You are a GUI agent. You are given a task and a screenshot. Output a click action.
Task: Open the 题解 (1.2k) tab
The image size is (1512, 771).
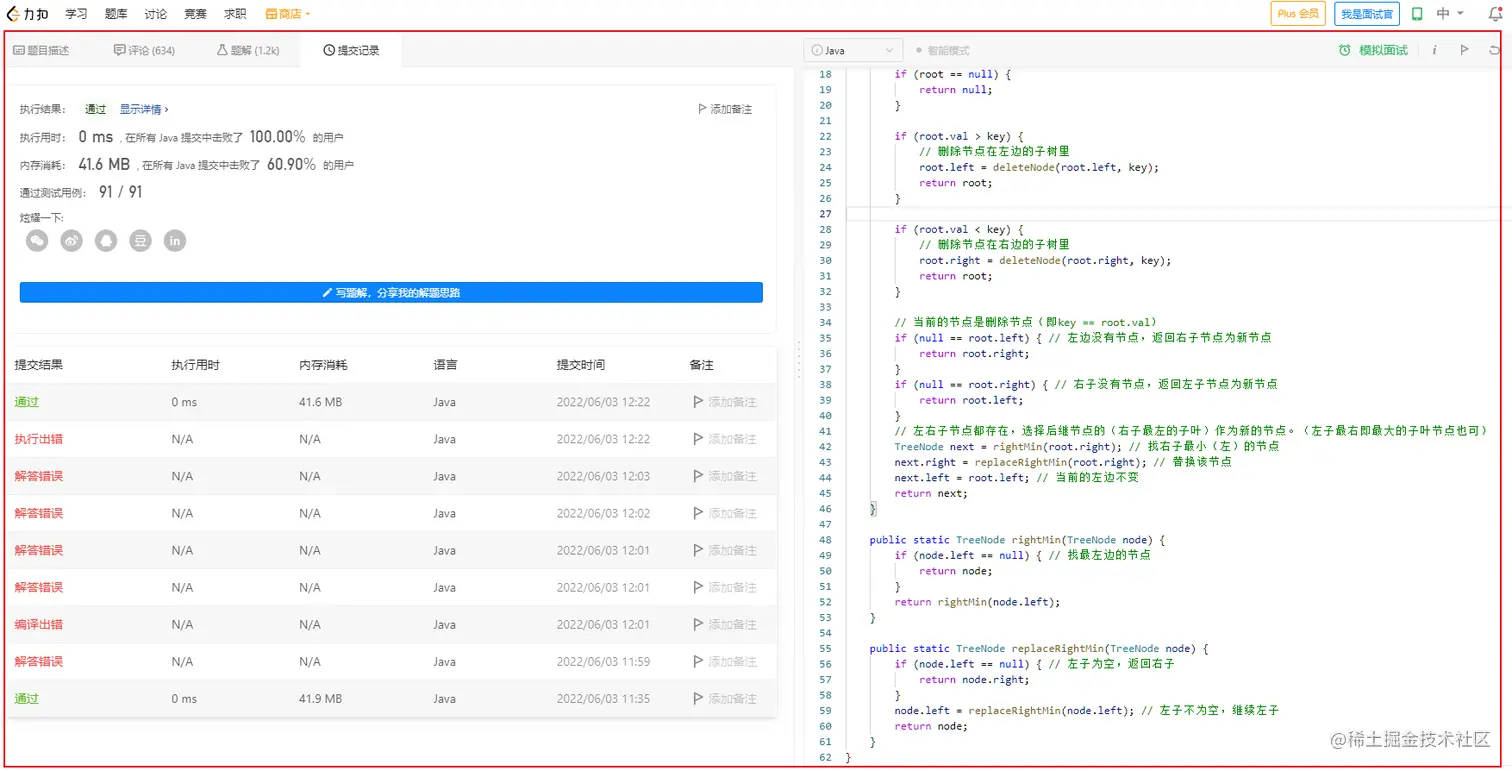pos(248,50)
